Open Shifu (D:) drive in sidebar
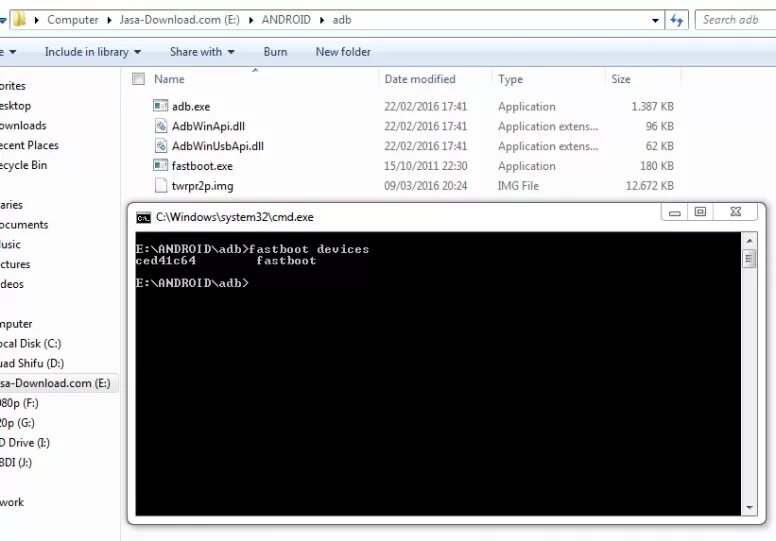Screen dimensions: 776x541 point(32,363)
